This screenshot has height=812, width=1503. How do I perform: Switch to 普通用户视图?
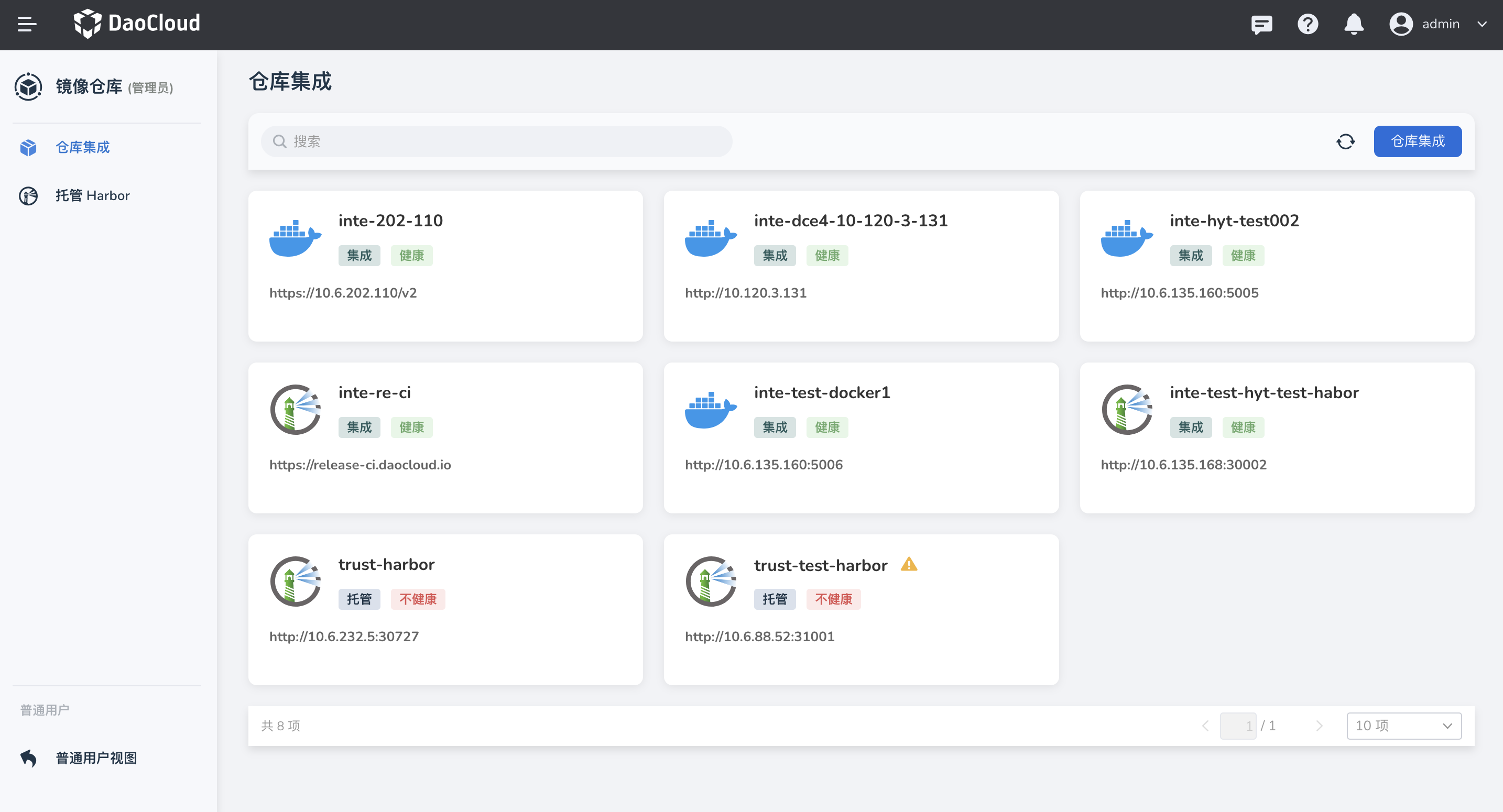click(96, 758)
